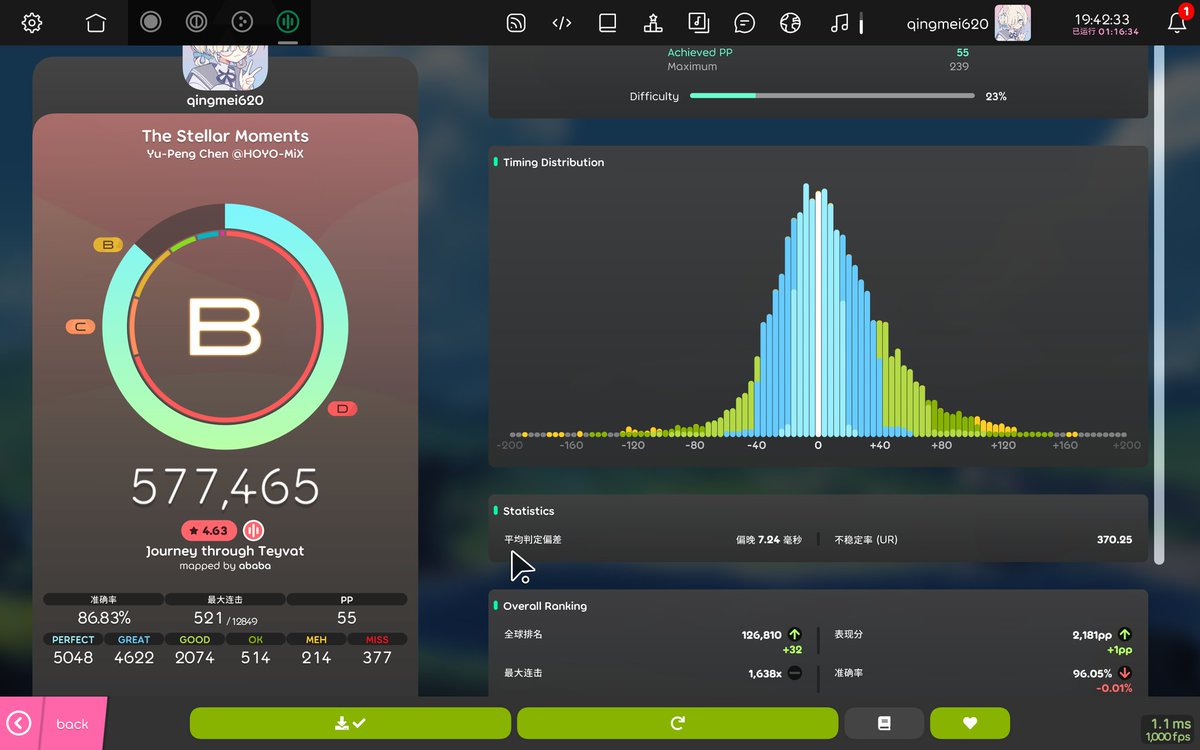Open the beatmap listing overlay

click(x=698, y=23)
